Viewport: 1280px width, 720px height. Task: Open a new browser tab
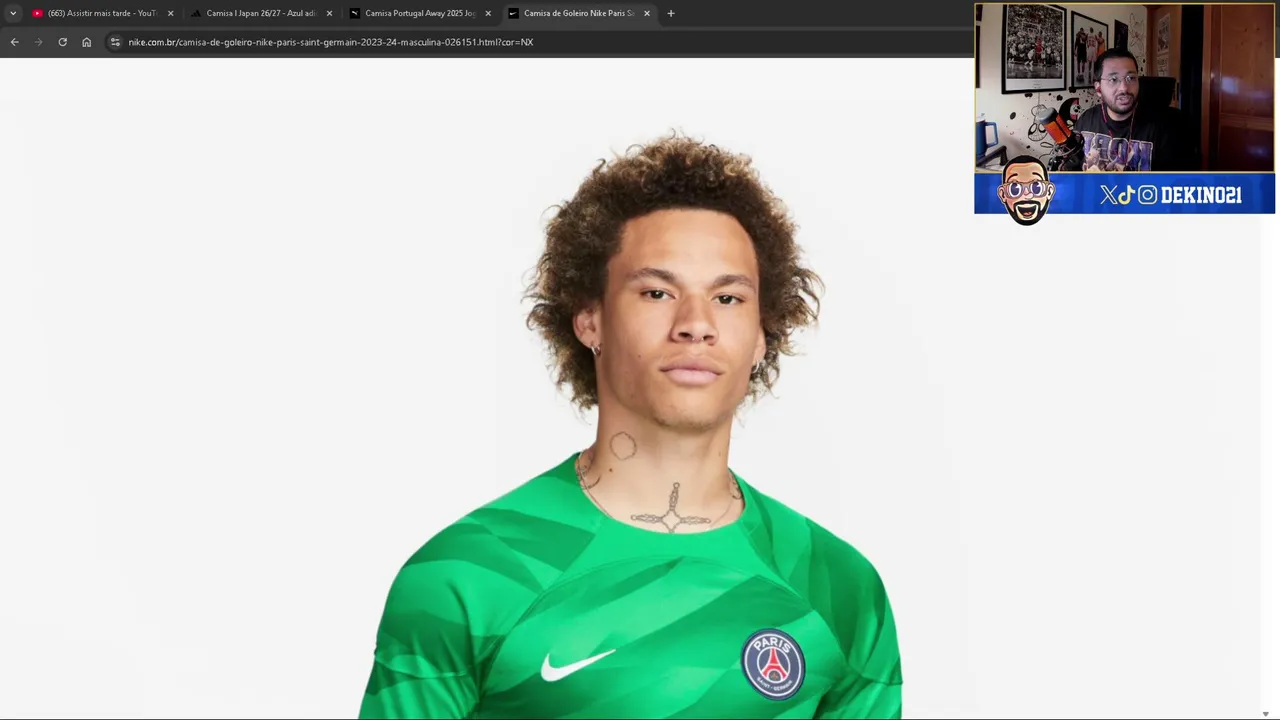click(x=671, y=13)
